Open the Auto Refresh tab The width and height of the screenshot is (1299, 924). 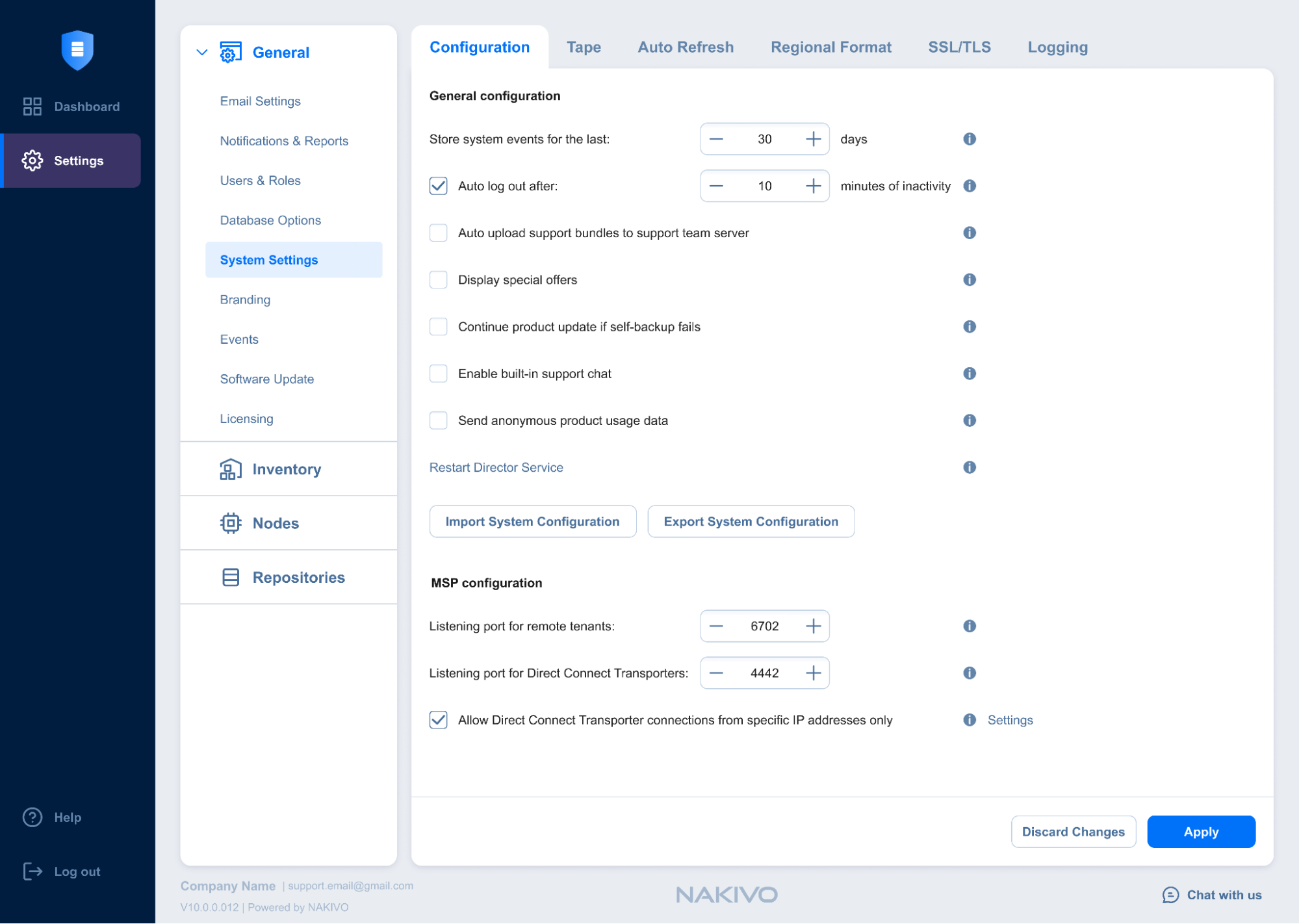pos(686,47)
